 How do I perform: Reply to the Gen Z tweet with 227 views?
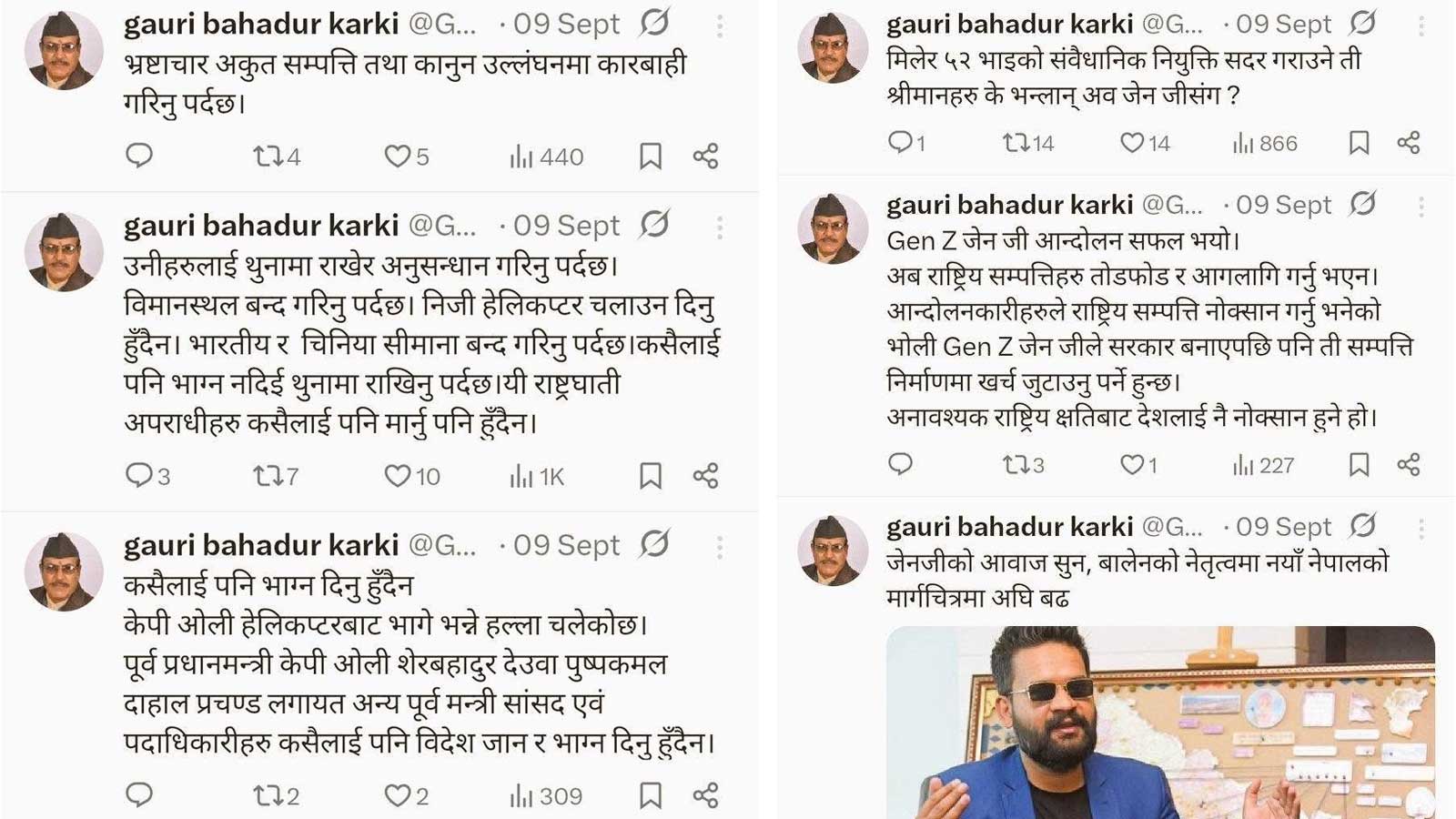[x=900, y=464]
